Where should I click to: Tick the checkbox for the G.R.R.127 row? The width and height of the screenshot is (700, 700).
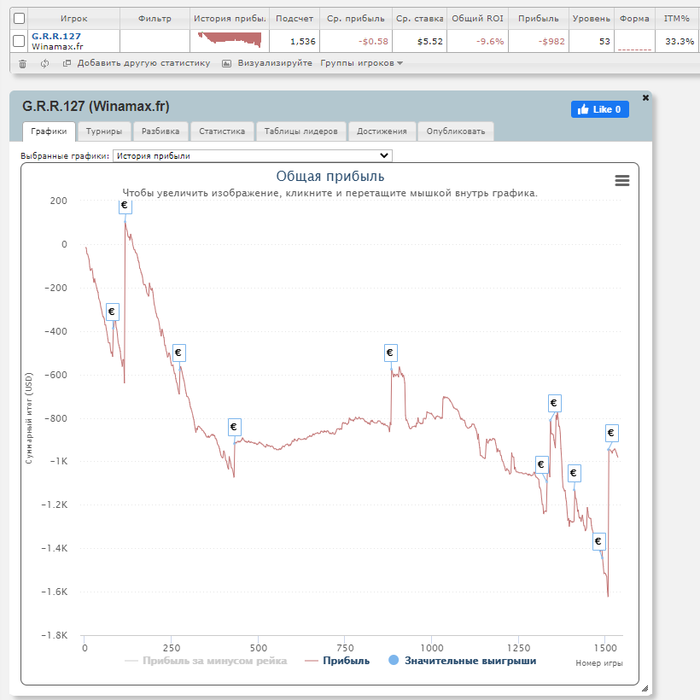tap(19, 41)
